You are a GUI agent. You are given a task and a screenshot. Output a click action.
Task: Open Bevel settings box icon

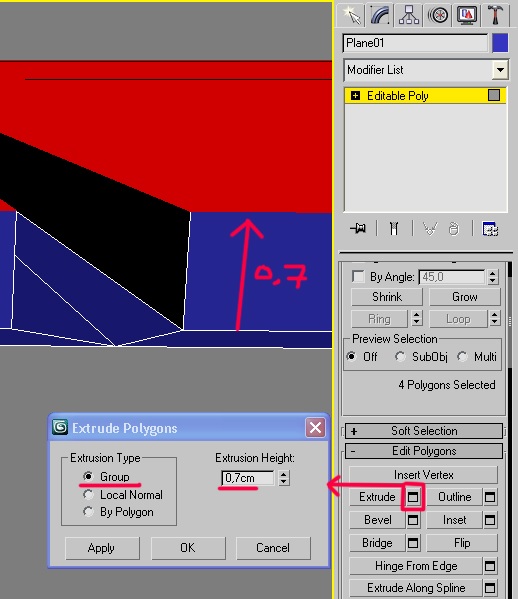[413, 520]
